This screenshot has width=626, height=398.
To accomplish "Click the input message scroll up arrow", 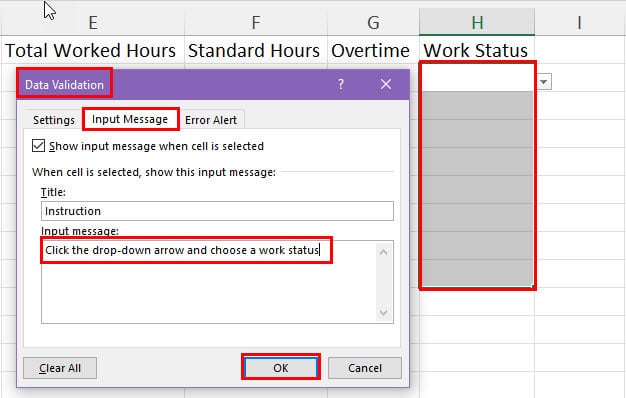I will point(383,252).
